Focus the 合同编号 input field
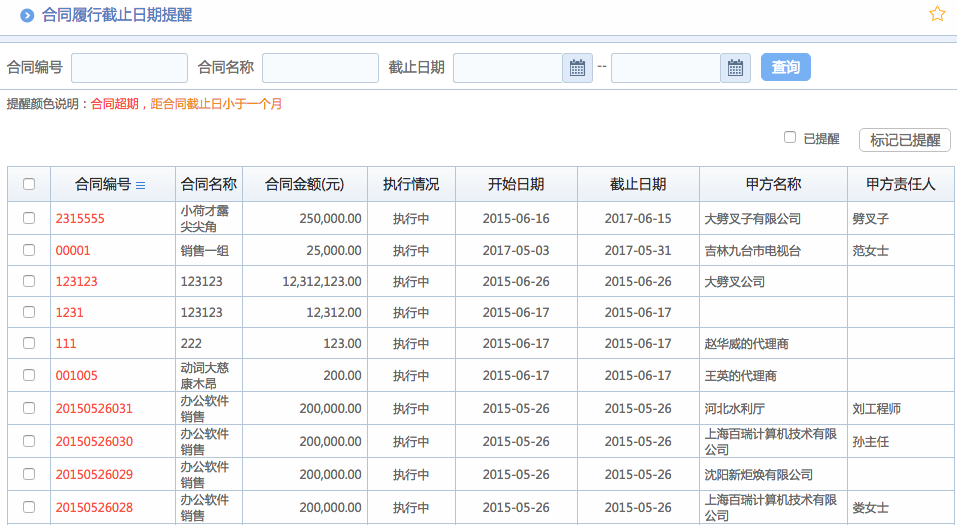Screen dimensions: 957x525 pos(129,68)
